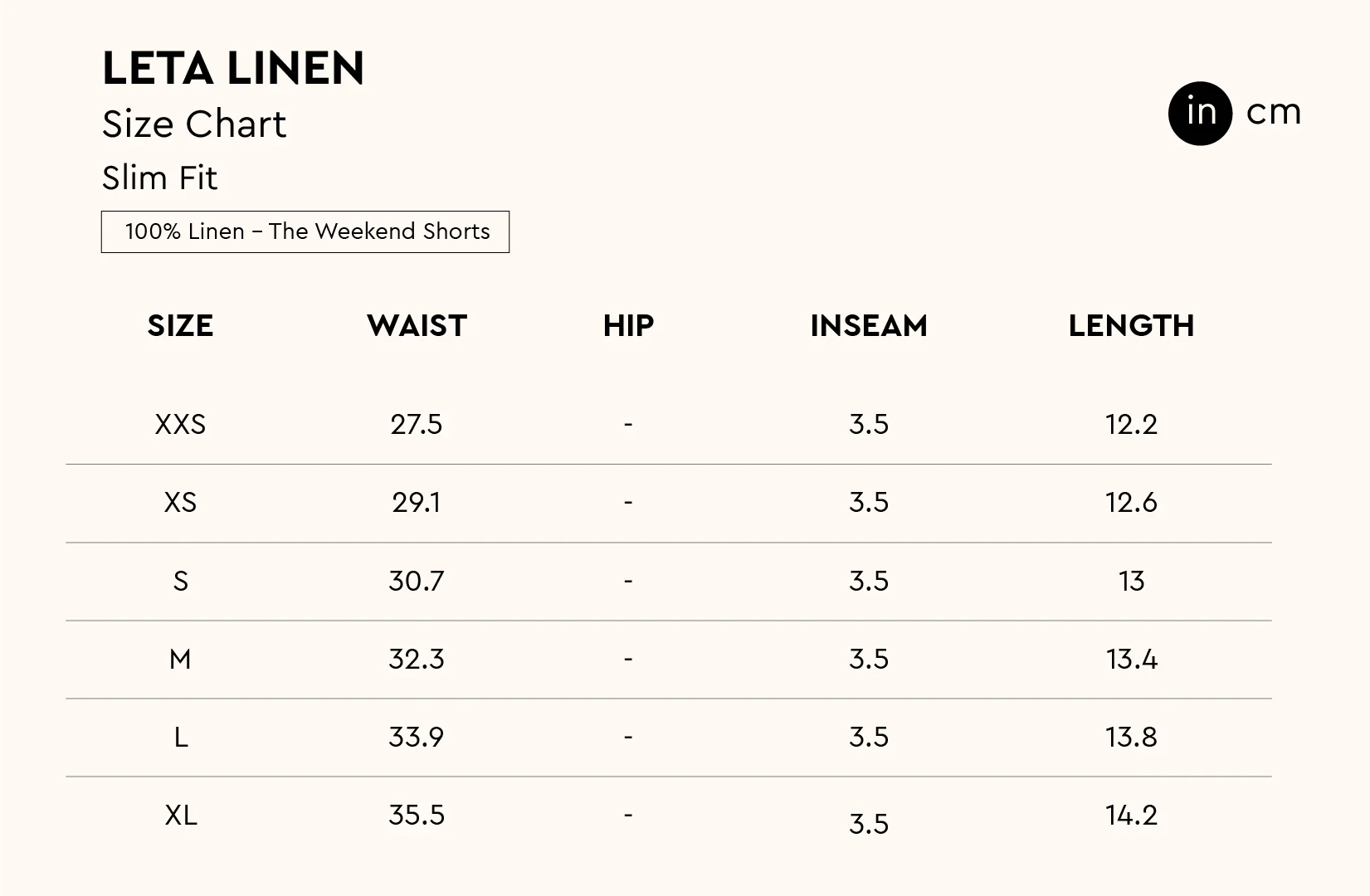
Task: Click the 'LETA LINEN' brand heading
Action: point(233,68)
